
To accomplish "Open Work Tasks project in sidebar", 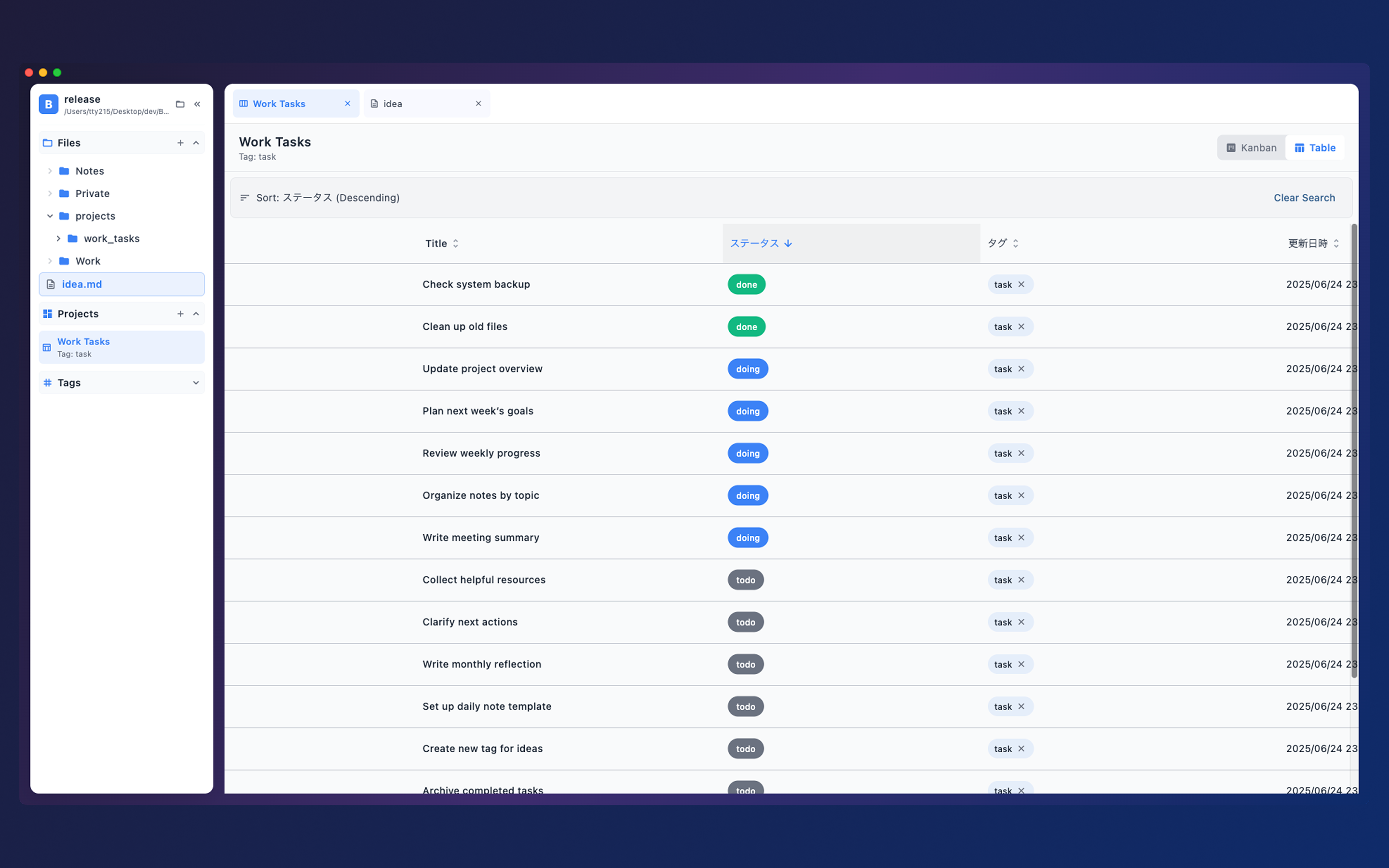I will [122, 347].
